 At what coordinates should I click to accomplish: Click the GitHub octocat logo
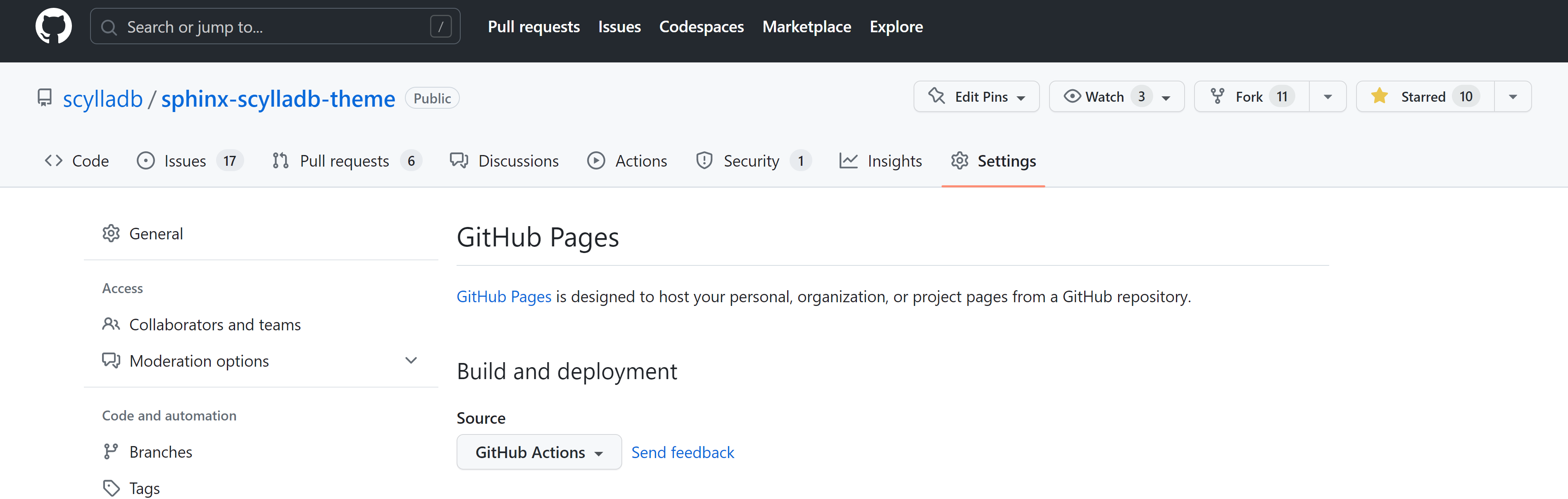[x=54, y=26]
